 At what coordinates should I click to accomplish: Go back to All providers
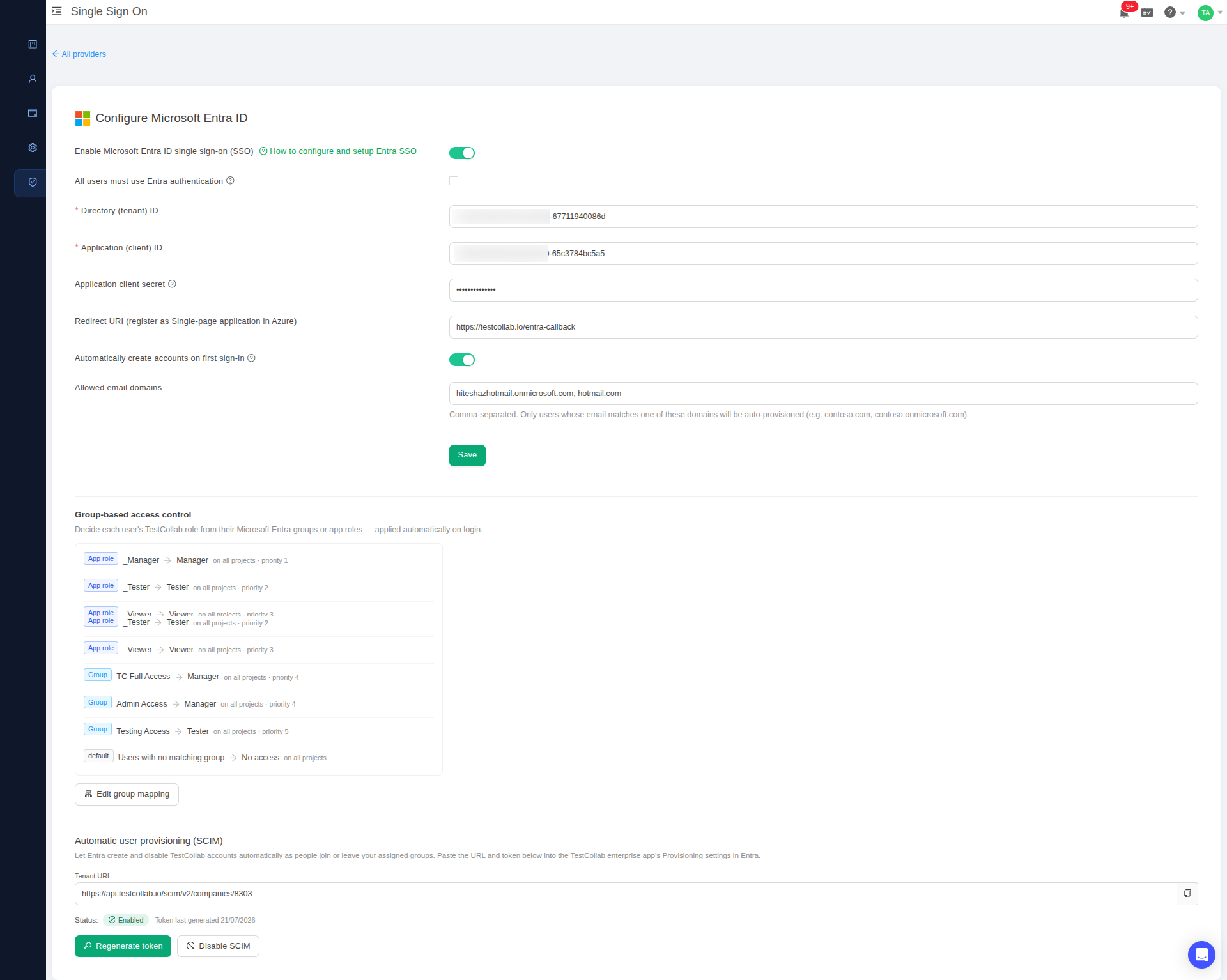click(79, 54)
